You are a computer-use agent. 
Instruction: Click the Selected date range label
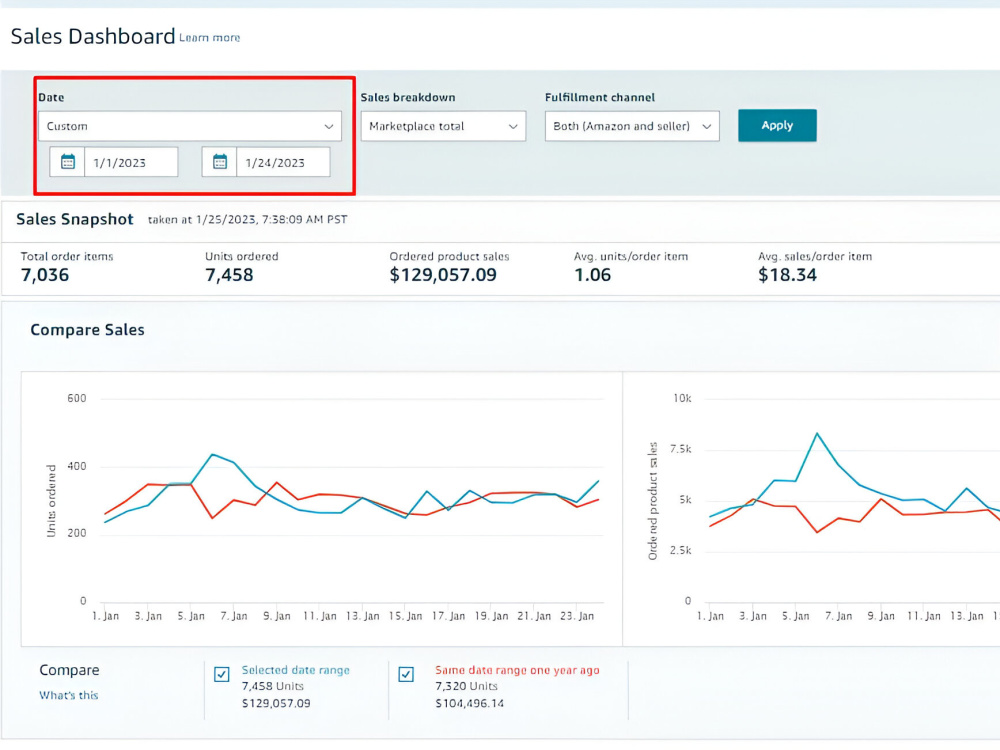(295, 670)
